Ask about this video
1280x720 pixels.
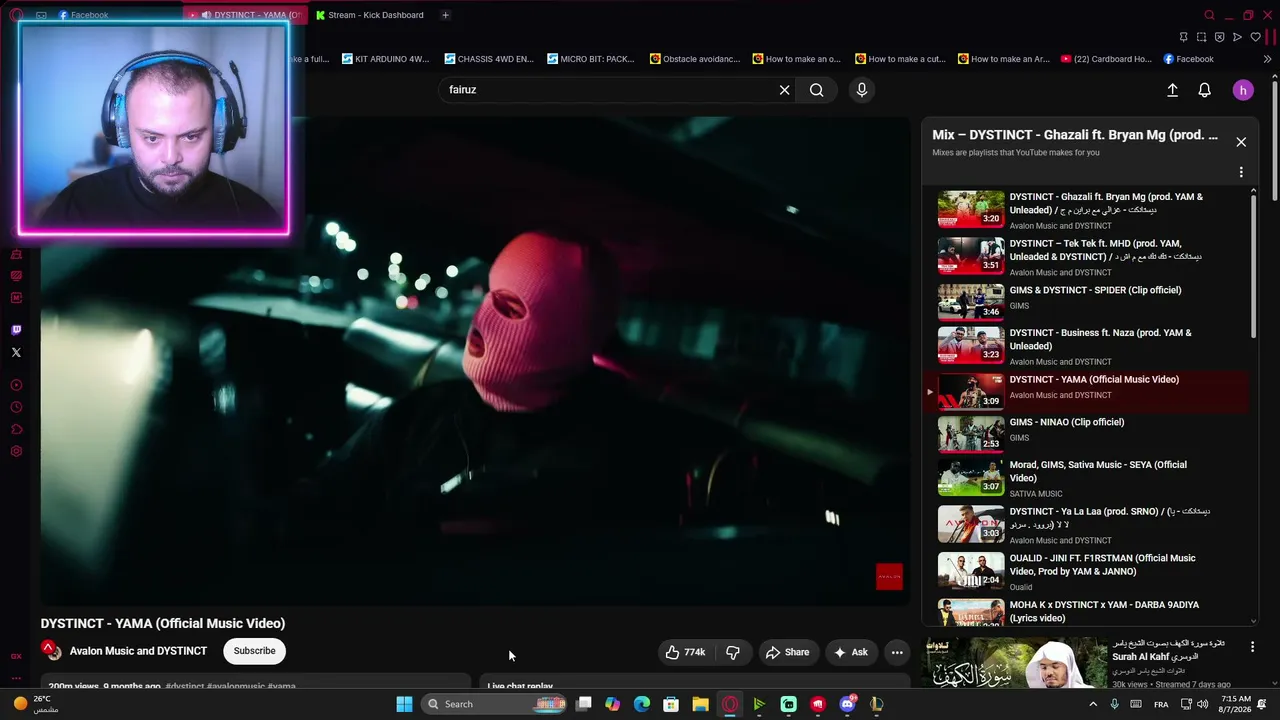coord(851,652)
